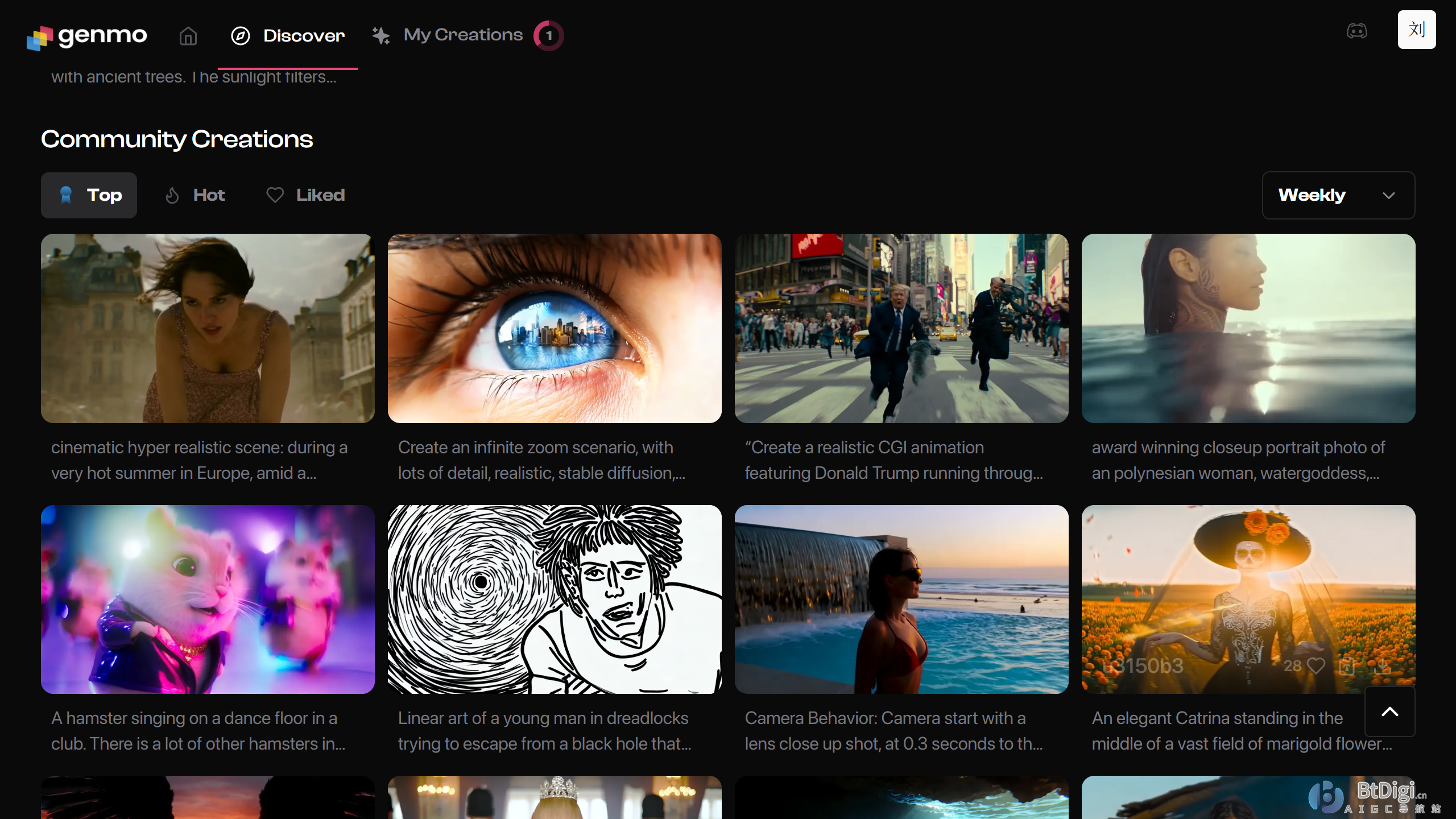Click 'award winning closeup portrait' prompt text
The height and width of the screenshot is (819, 1456).
point(1238,460)
